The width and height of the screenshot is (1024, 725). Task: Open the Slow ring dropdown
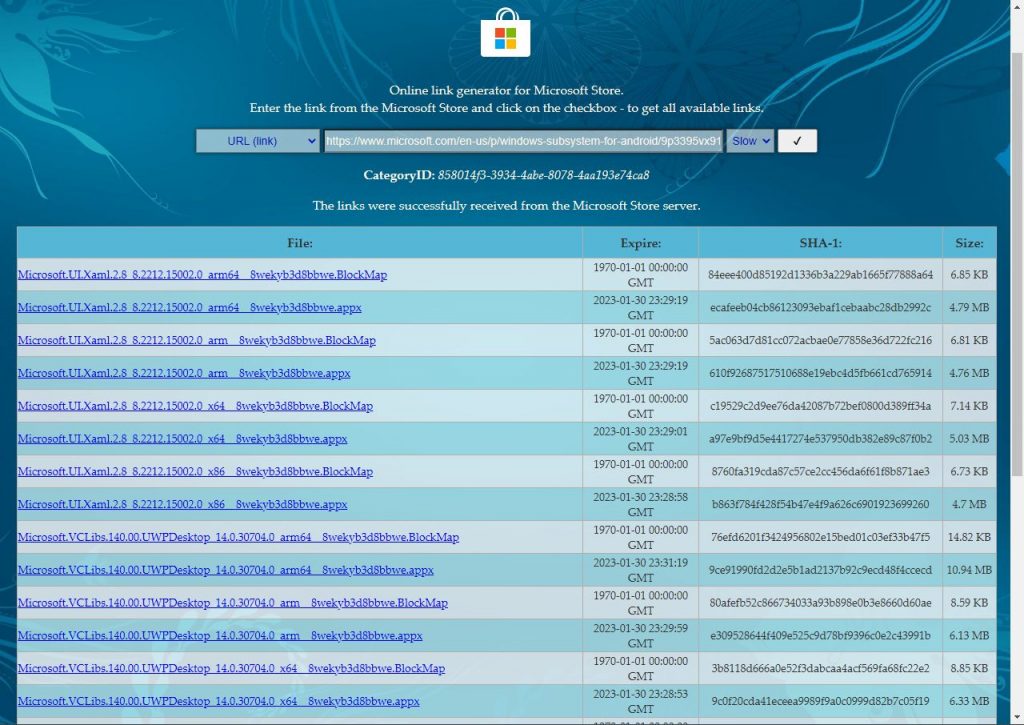(x=750, y=141)
